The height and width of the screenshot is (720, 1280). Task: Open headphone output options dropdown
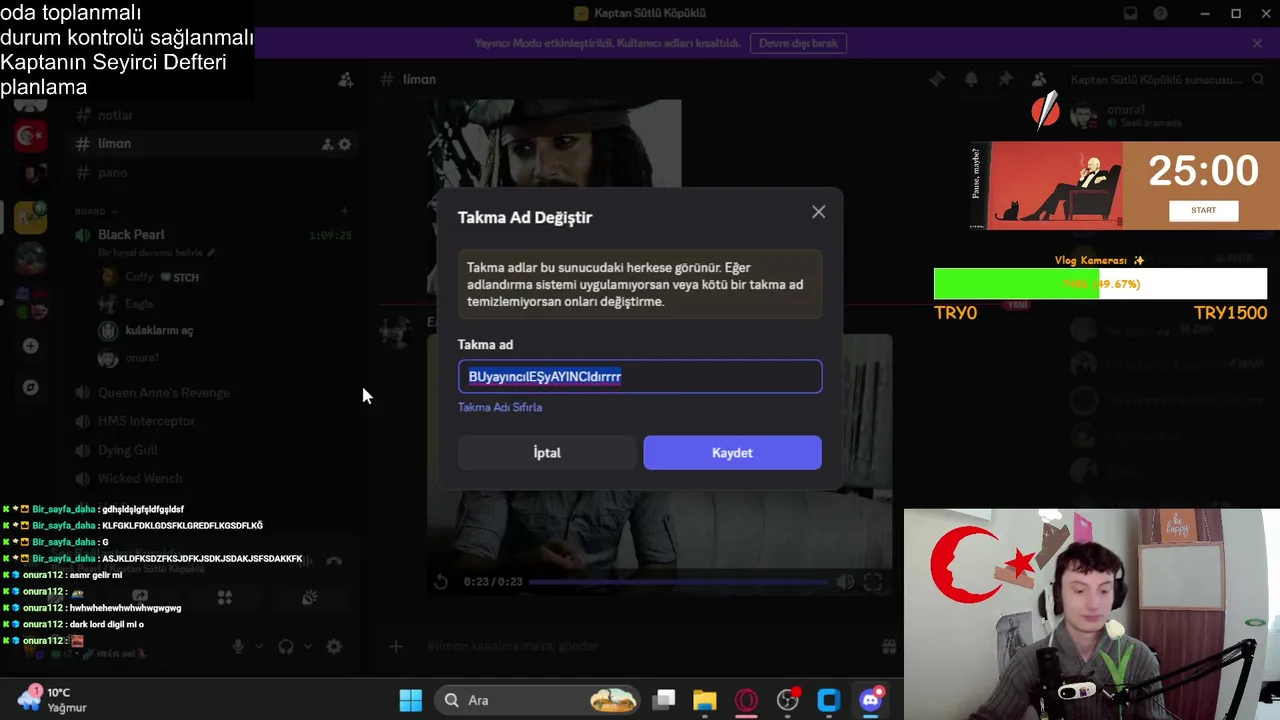[306, 647]
